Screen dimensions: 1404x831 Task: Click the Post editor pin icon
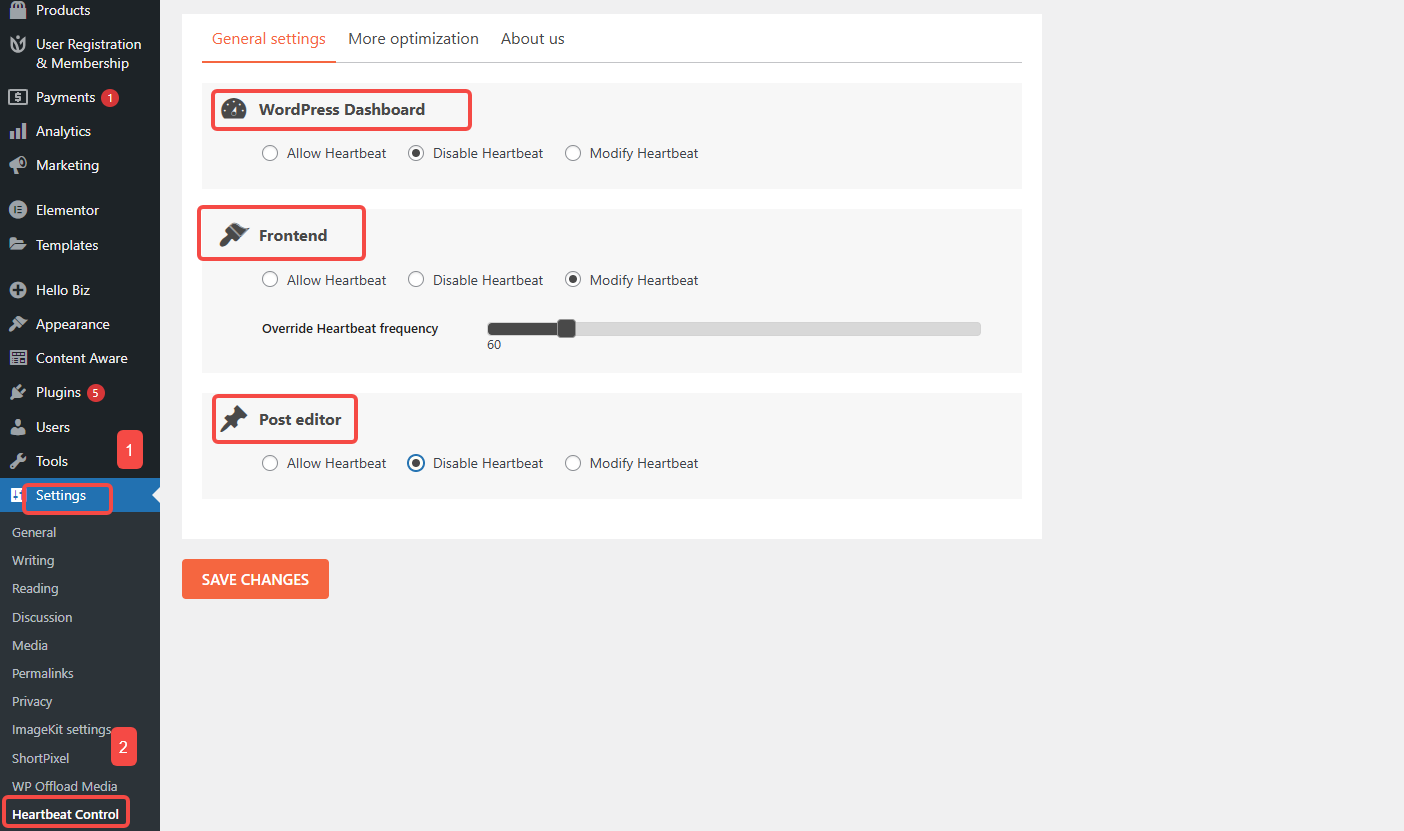click(232, 418)
